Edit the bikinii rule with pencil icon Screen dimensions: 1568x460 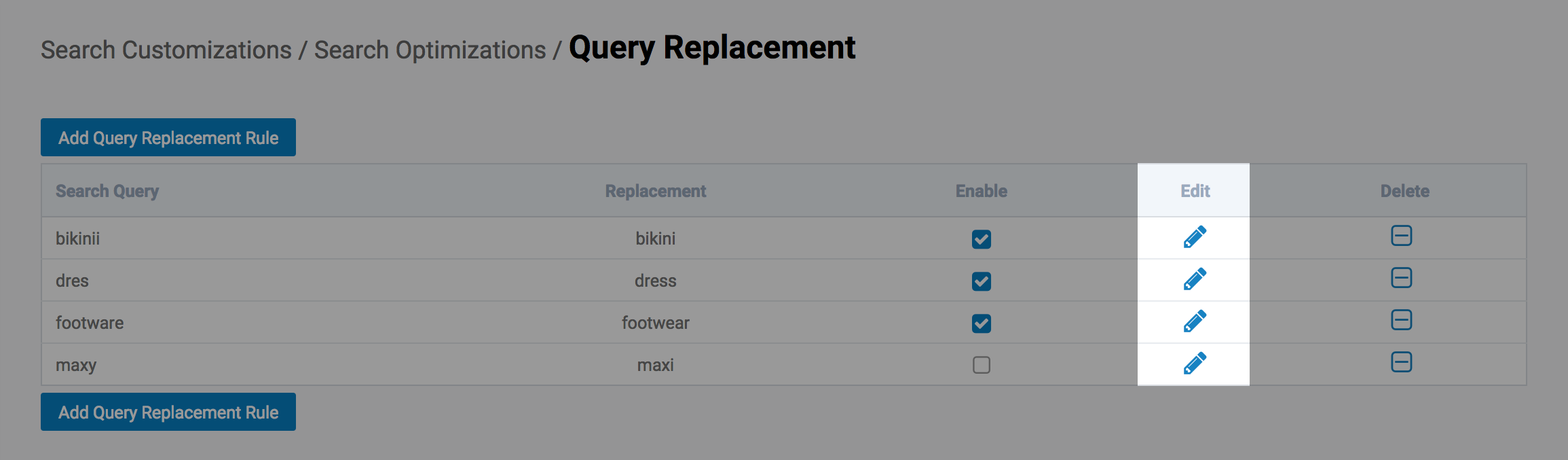coord(1195,237)
